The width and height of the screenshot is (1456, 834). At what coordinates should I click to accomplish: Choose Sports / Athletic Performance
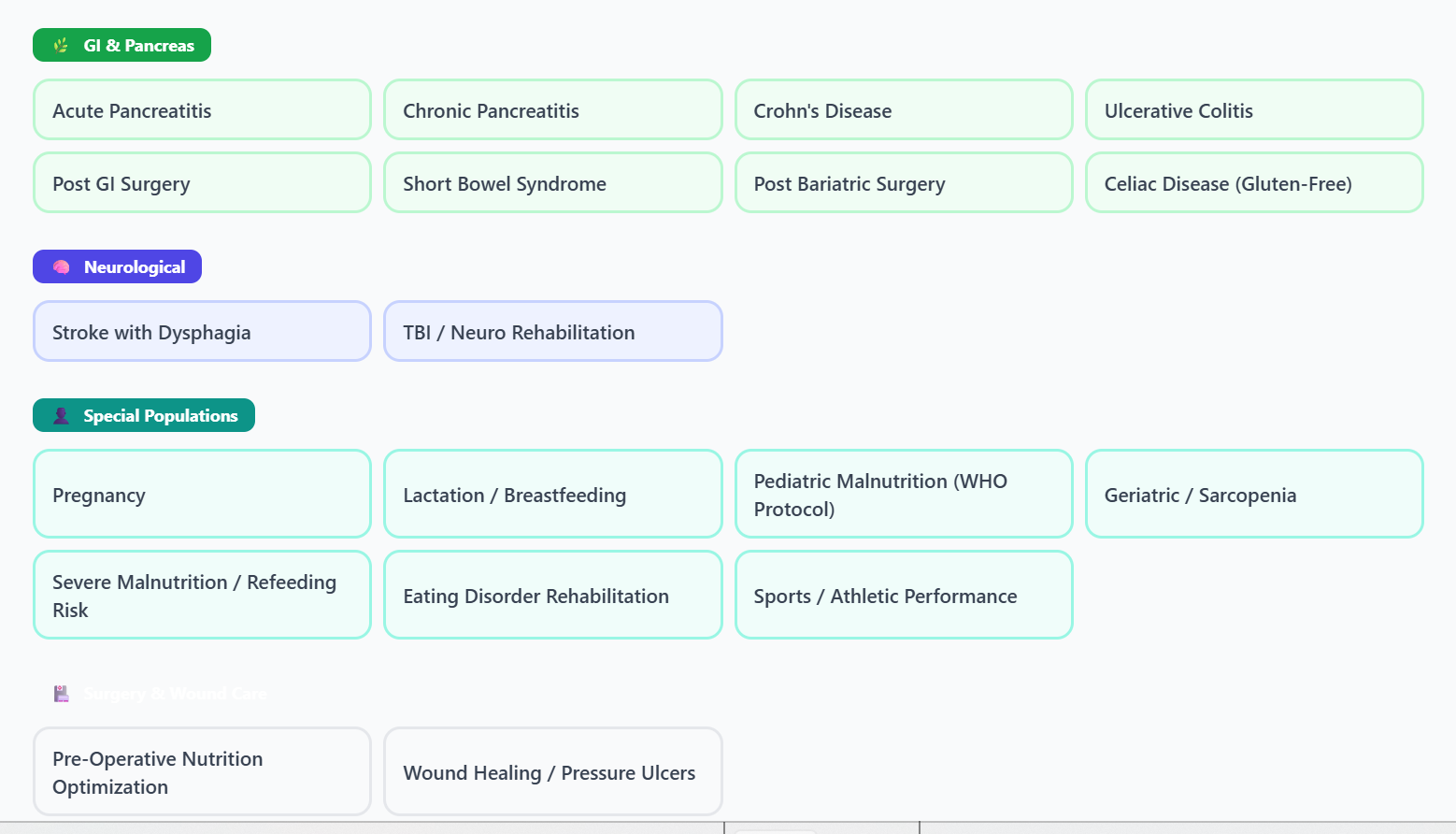903,596
